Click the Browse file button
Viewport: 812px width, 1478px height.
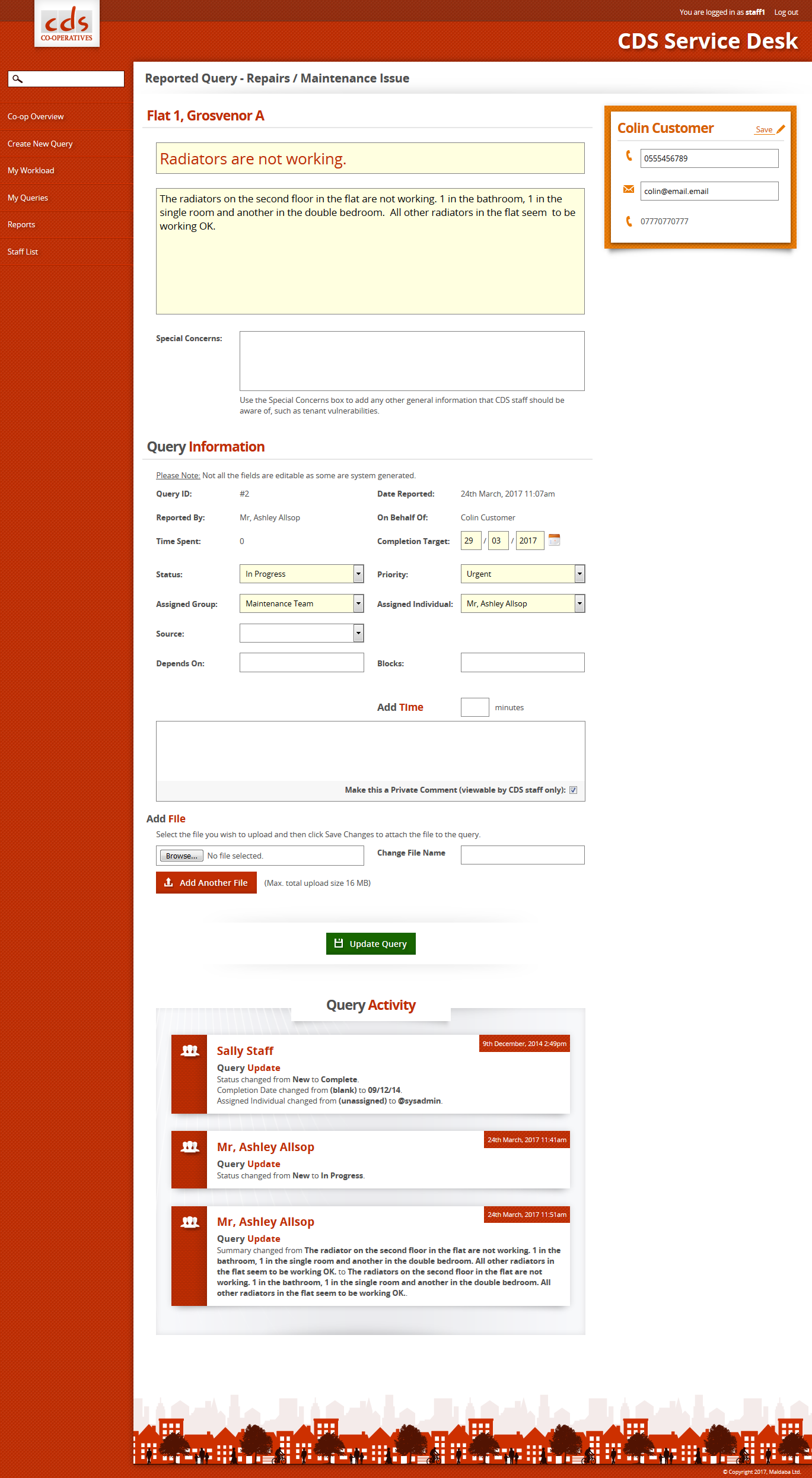181,856
